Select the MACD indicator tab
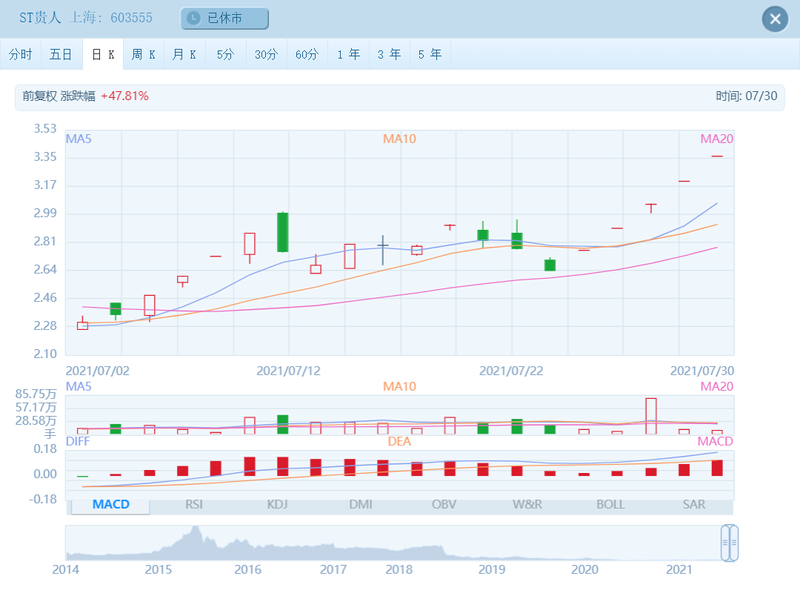 (111, 505)
